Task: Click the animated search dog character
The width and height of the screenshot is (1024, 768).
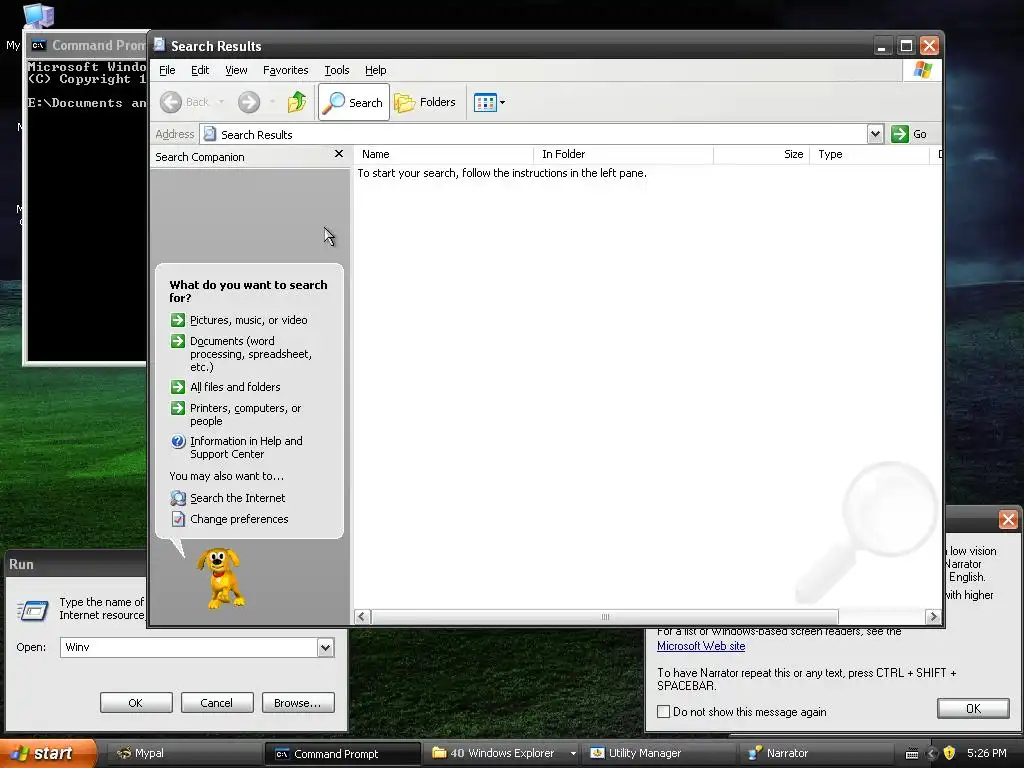Action: pos(221,578)
